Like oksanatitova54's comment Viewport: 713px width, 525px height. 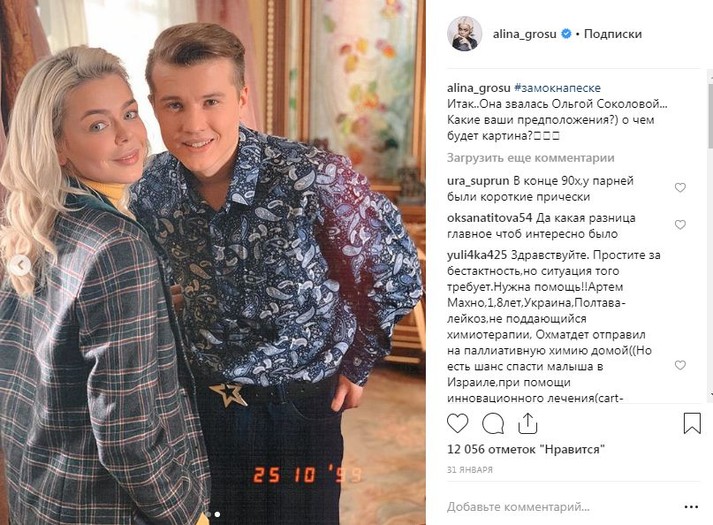pos(680,225)
